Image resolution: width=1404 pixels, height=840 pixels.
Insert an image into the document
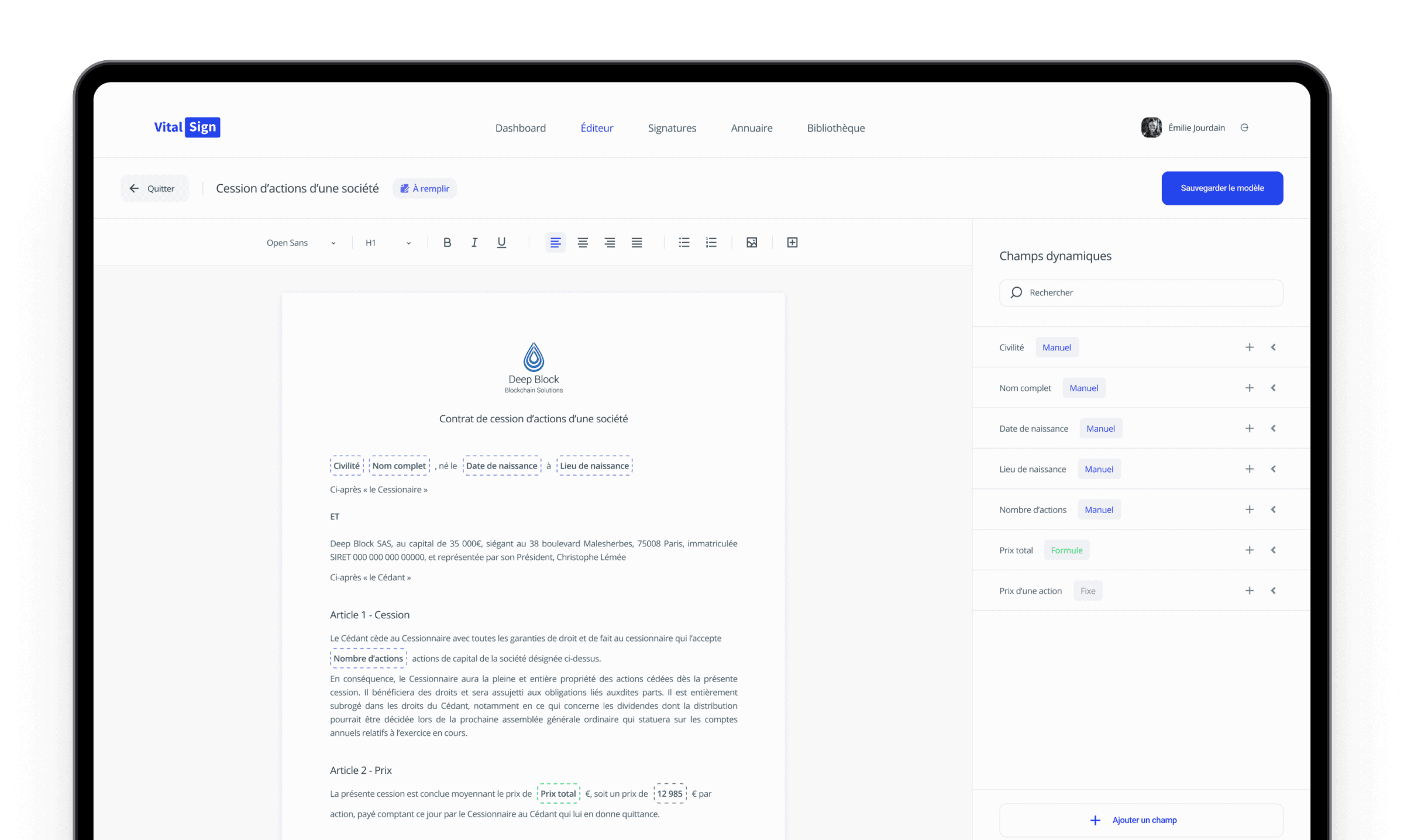pos(752,242)
